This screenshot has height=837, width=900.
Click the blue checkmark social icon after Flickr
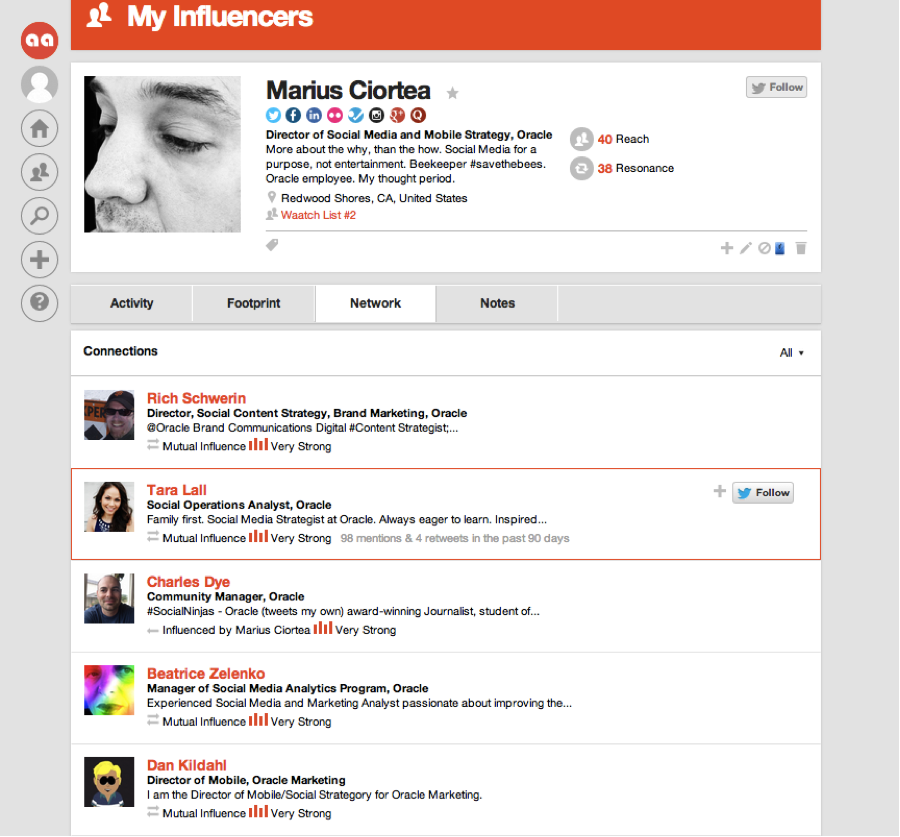point(355,115)
